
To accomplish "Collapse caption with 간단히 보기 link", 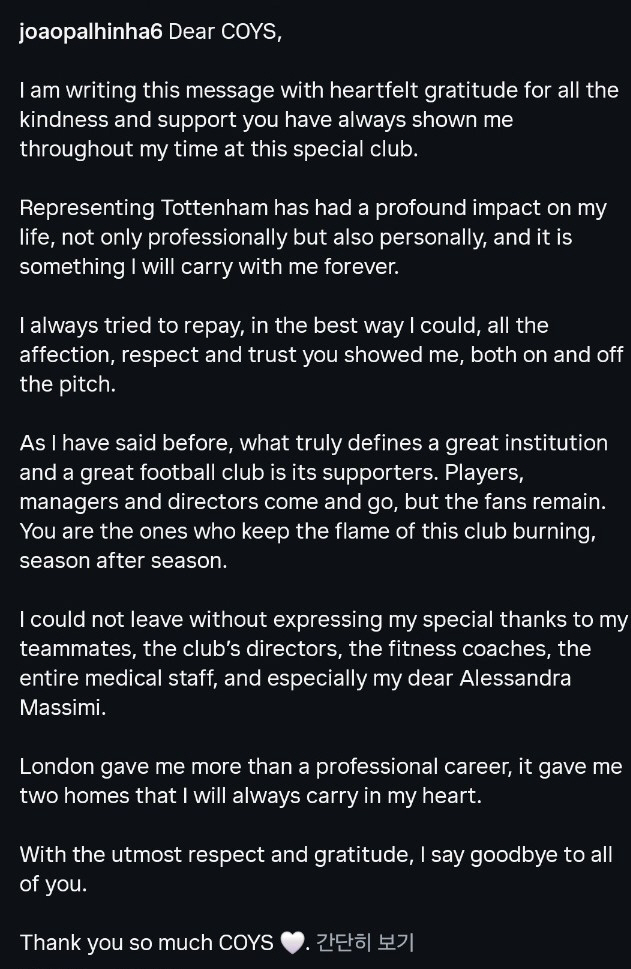I will point(365,942).
